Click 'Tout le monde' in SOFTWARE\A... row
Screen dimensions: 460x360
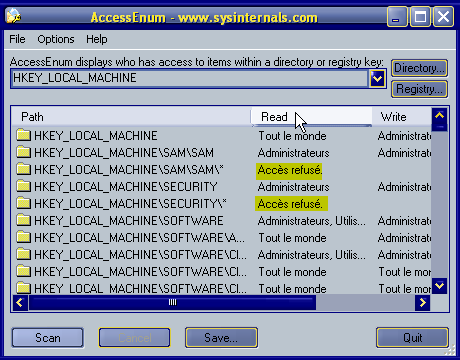292,238
